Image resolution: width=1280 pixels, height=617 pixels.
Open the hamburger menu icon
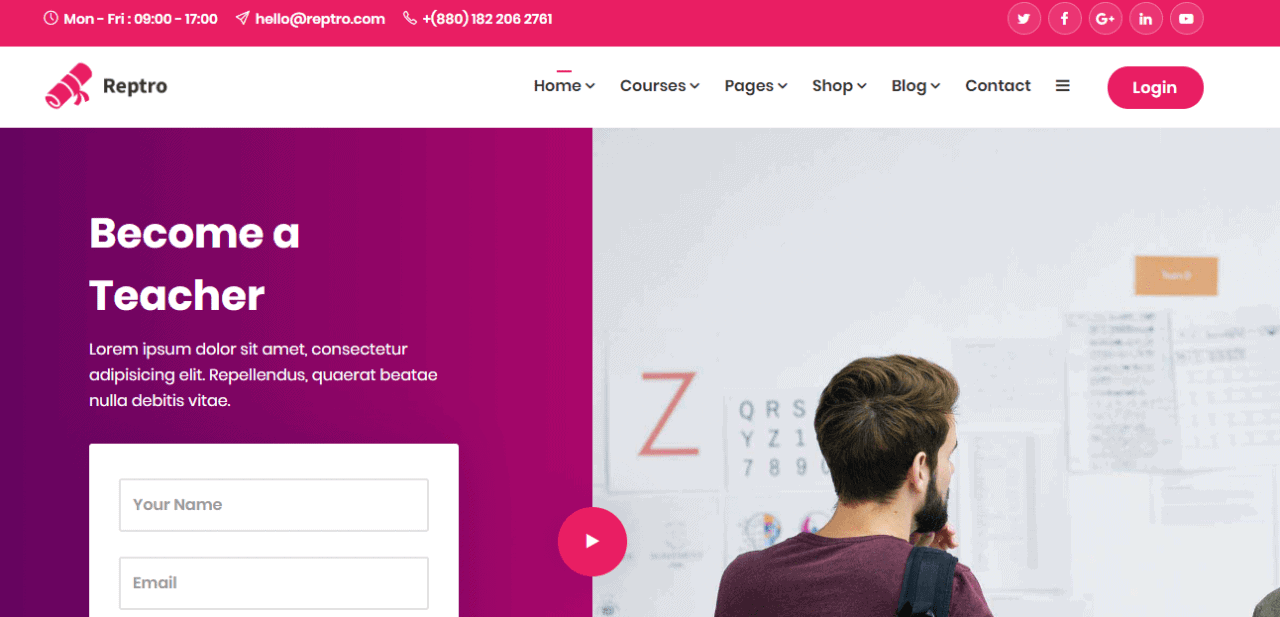point(1063,86)
